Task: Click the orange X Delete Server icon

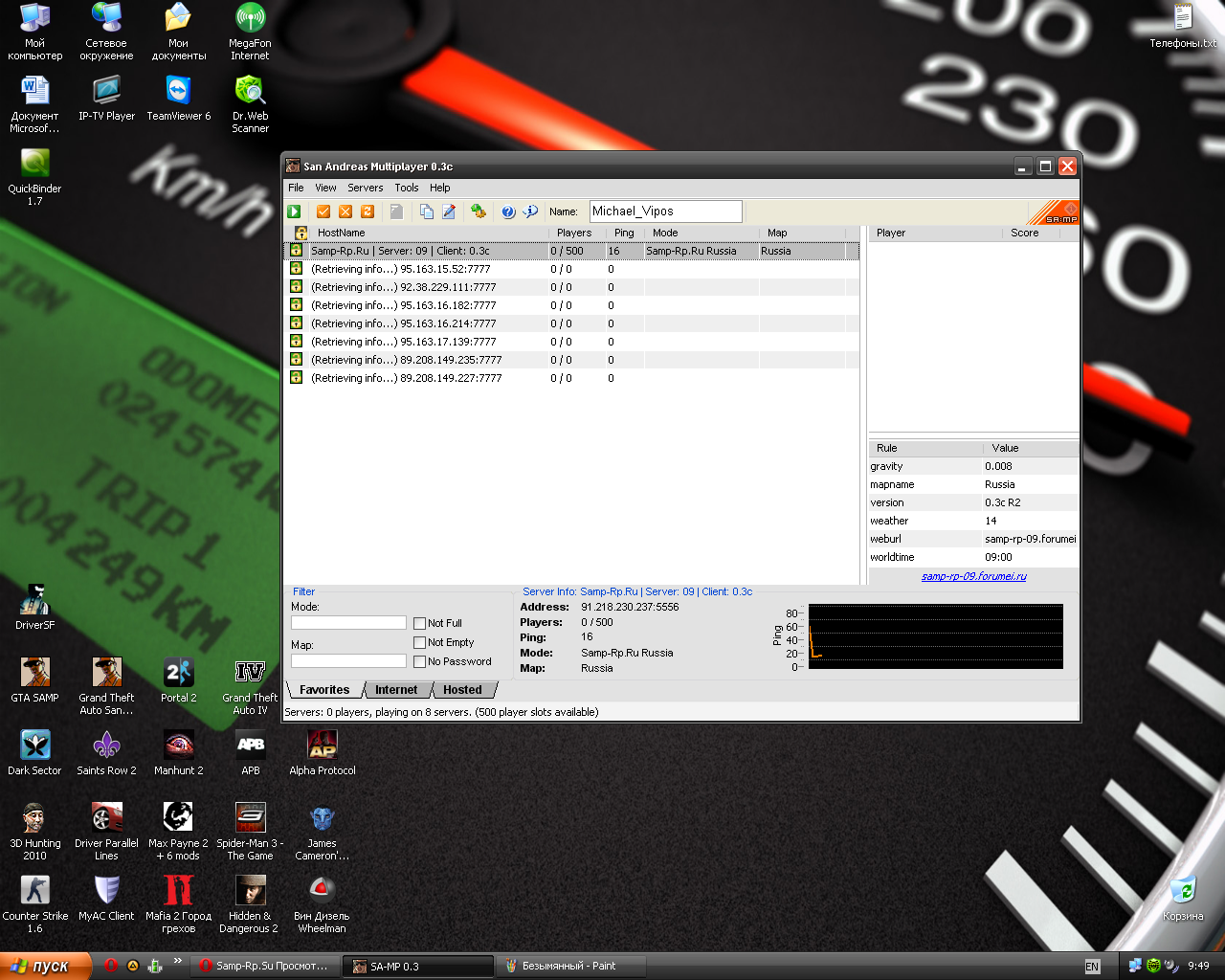Action: 345,212
